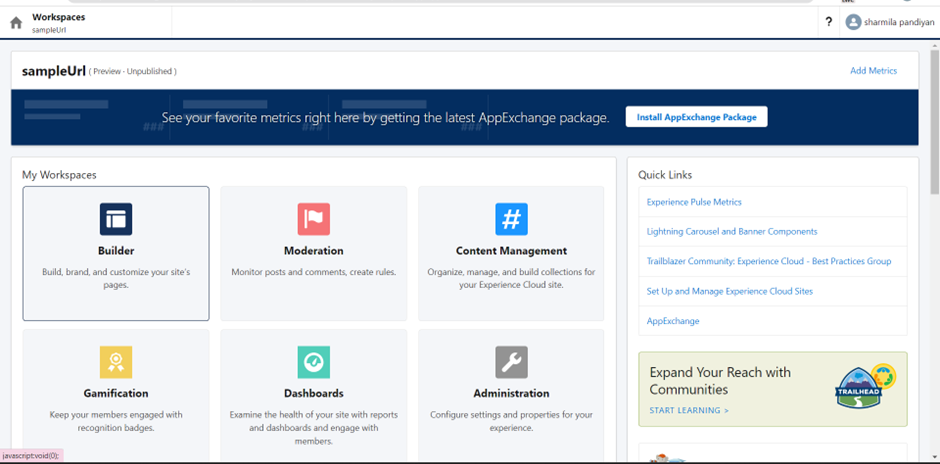Select the Builder tile title
The width and height of the screenshot is (940, 464).
click(x=116, y=251)
